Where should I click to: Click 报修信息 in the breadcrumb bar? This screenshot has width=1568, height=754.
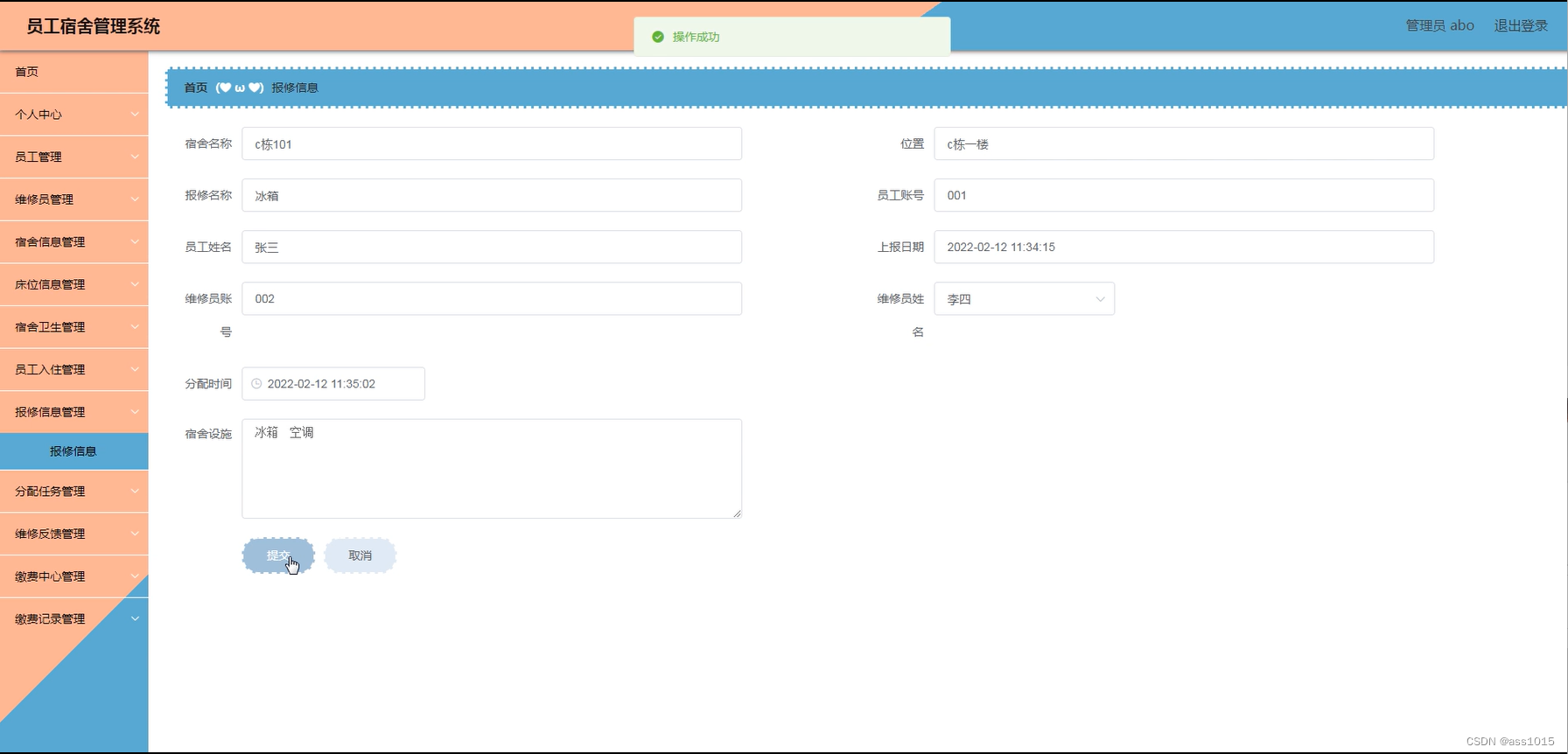coord(295,87)
